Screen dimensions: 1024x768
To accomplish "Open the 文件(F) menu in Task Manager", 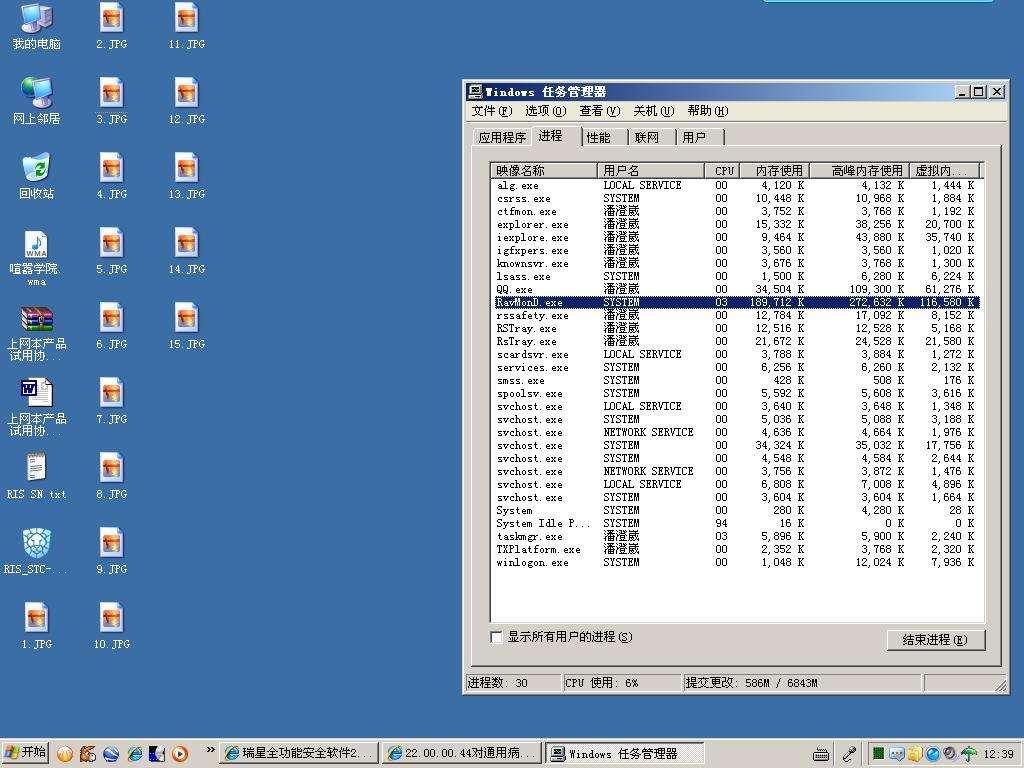I will pyautogui.click(x=491, y=111).
